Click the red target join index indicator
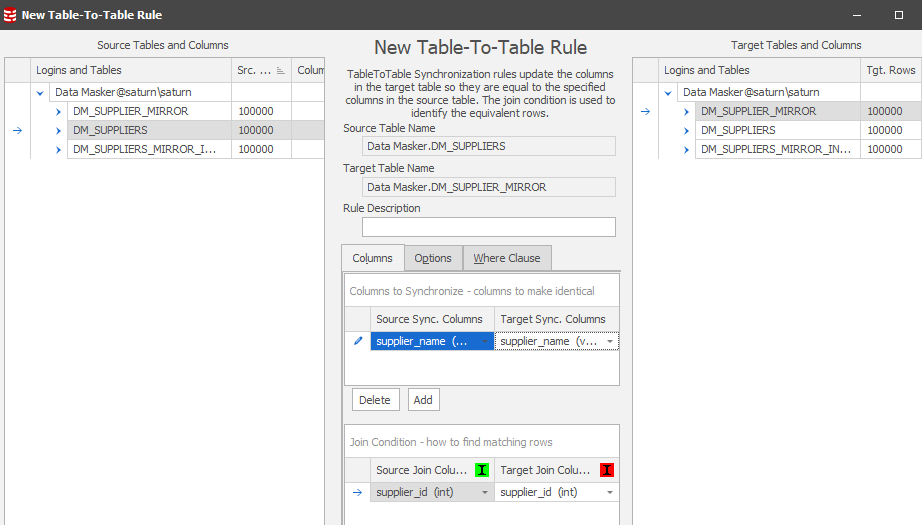Screen dimensions: 922x525 (x=607, y=470)
